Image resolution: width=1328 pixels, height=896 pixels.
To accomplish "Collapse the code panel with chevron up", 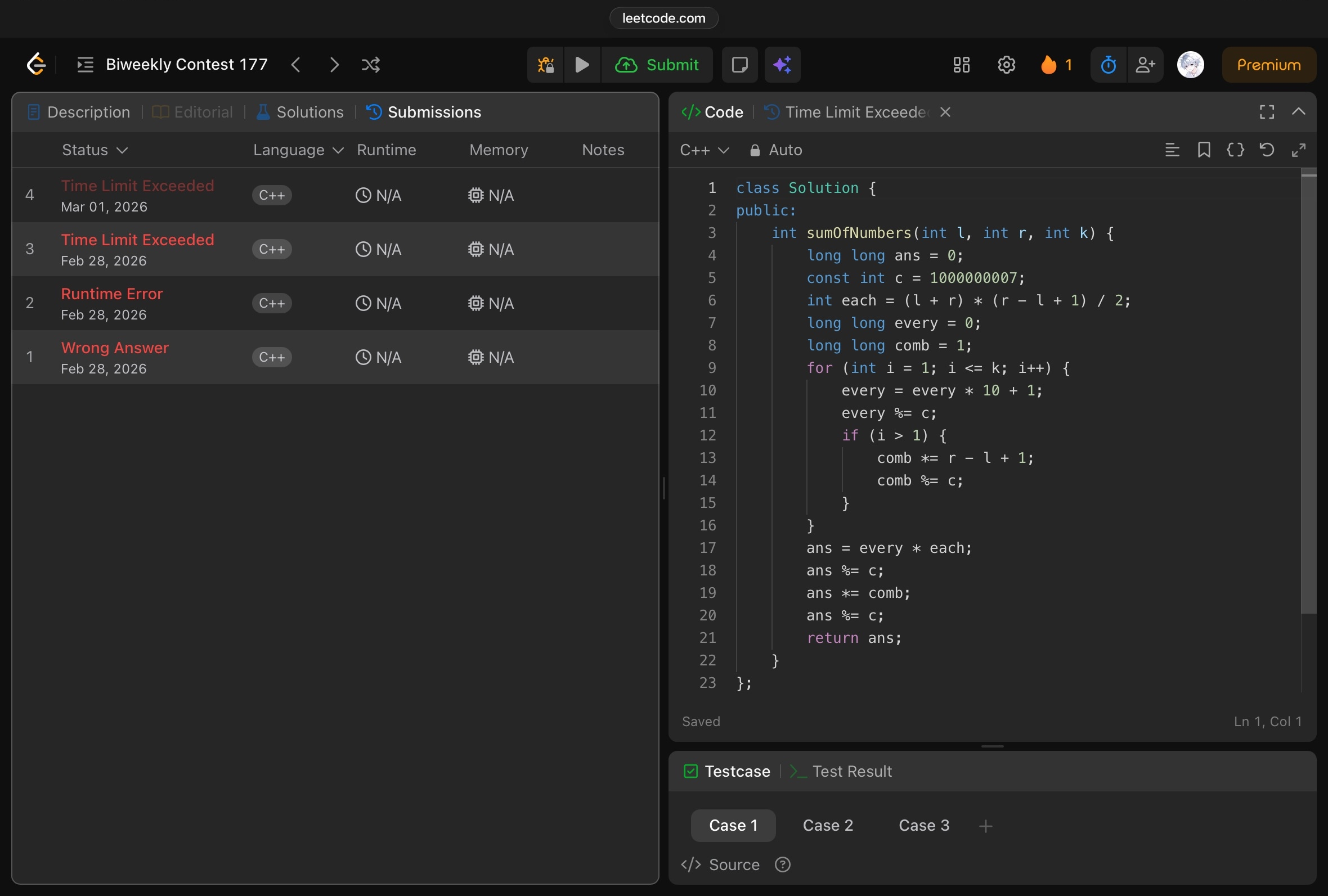I will [1298, 111].
